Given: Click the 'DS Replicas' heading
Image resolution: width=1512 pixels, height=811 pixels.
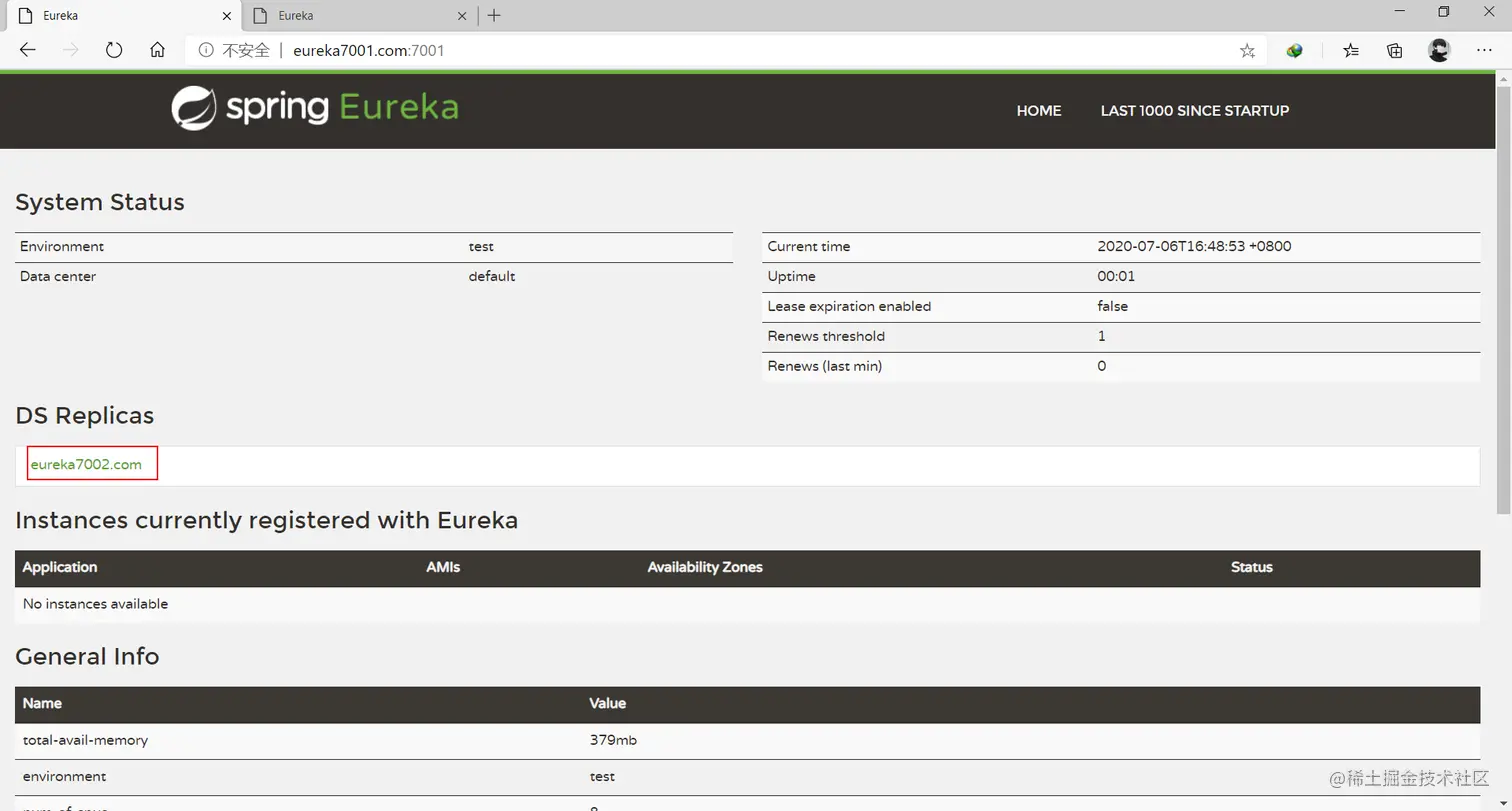Looking at the screenshot, I should [x=85, y=415].
